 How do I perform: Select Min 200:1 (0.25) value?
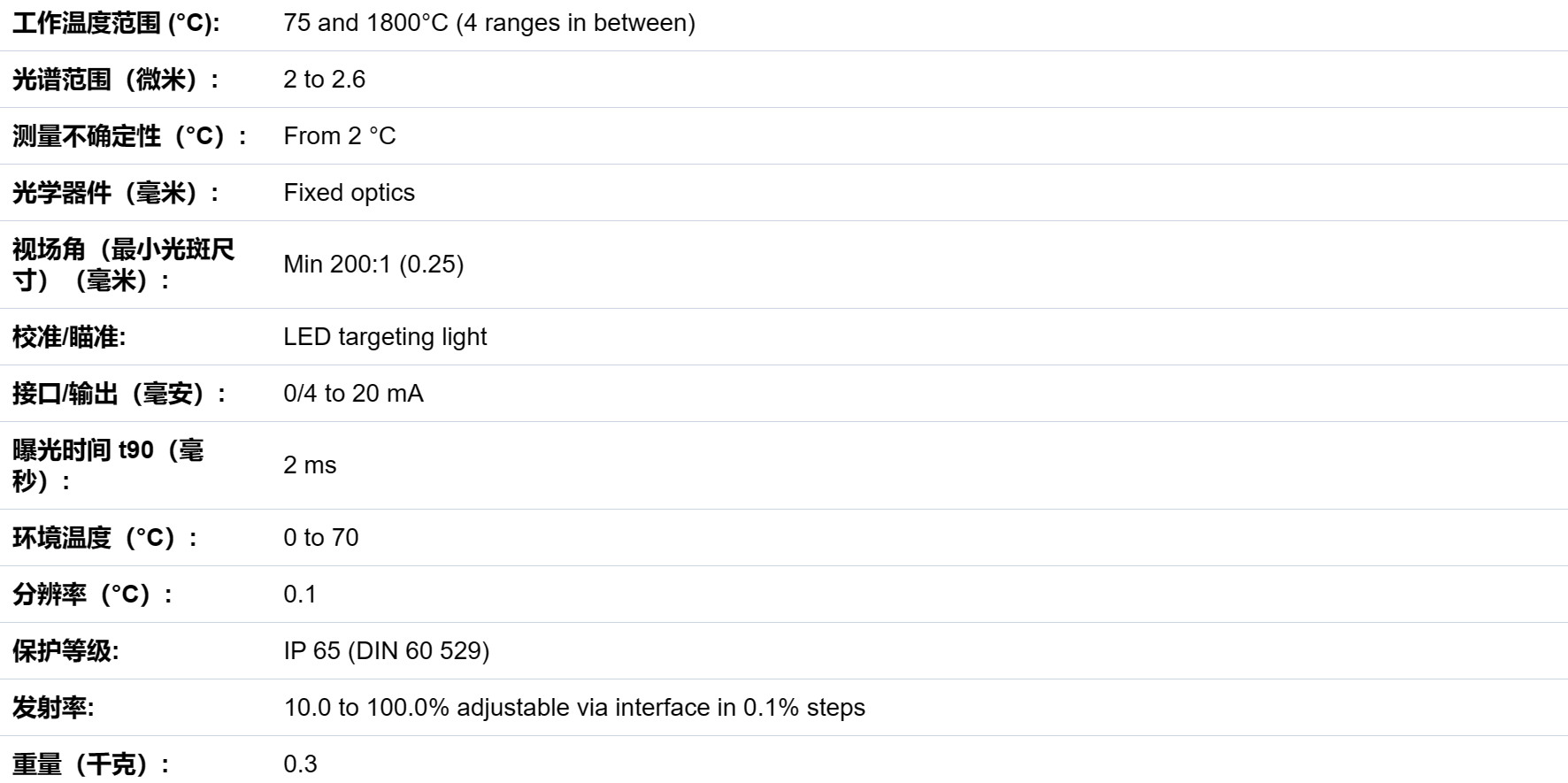[x=373, y=265]
